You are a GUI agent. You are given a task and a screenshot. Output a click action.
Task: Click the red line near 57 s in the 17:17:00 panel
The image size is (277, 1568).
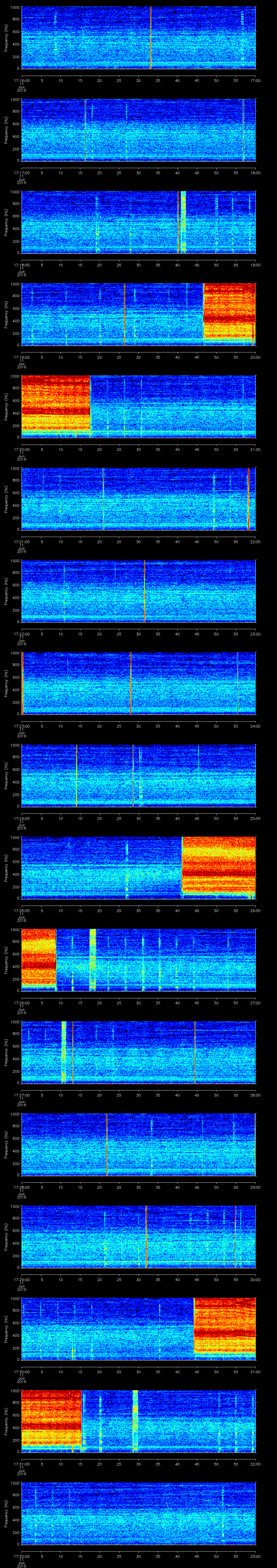tap(243, 130)
